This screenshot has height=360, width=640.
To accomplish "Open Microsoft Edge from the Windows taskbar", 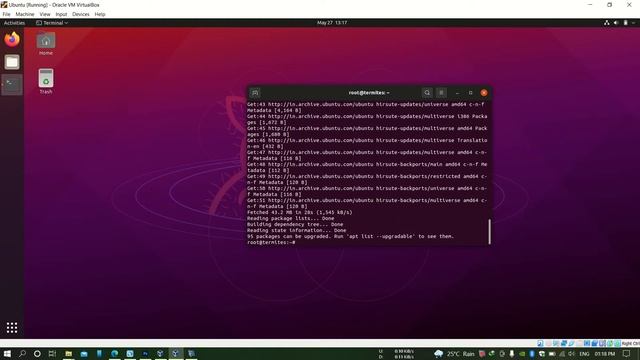I will (x=115, y=353).
